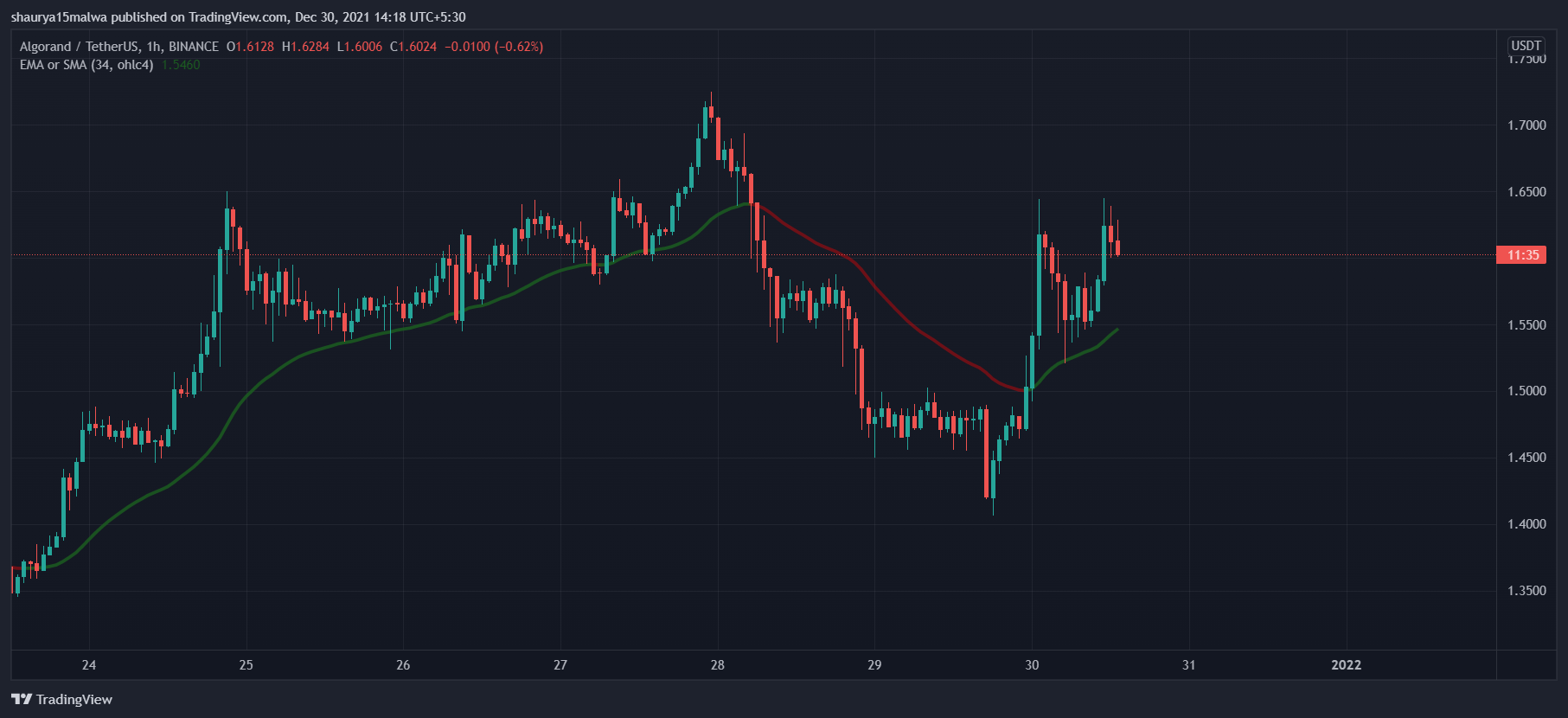Click date 26 on time axis
The image size is (1568, 718).
coord(403,665)
